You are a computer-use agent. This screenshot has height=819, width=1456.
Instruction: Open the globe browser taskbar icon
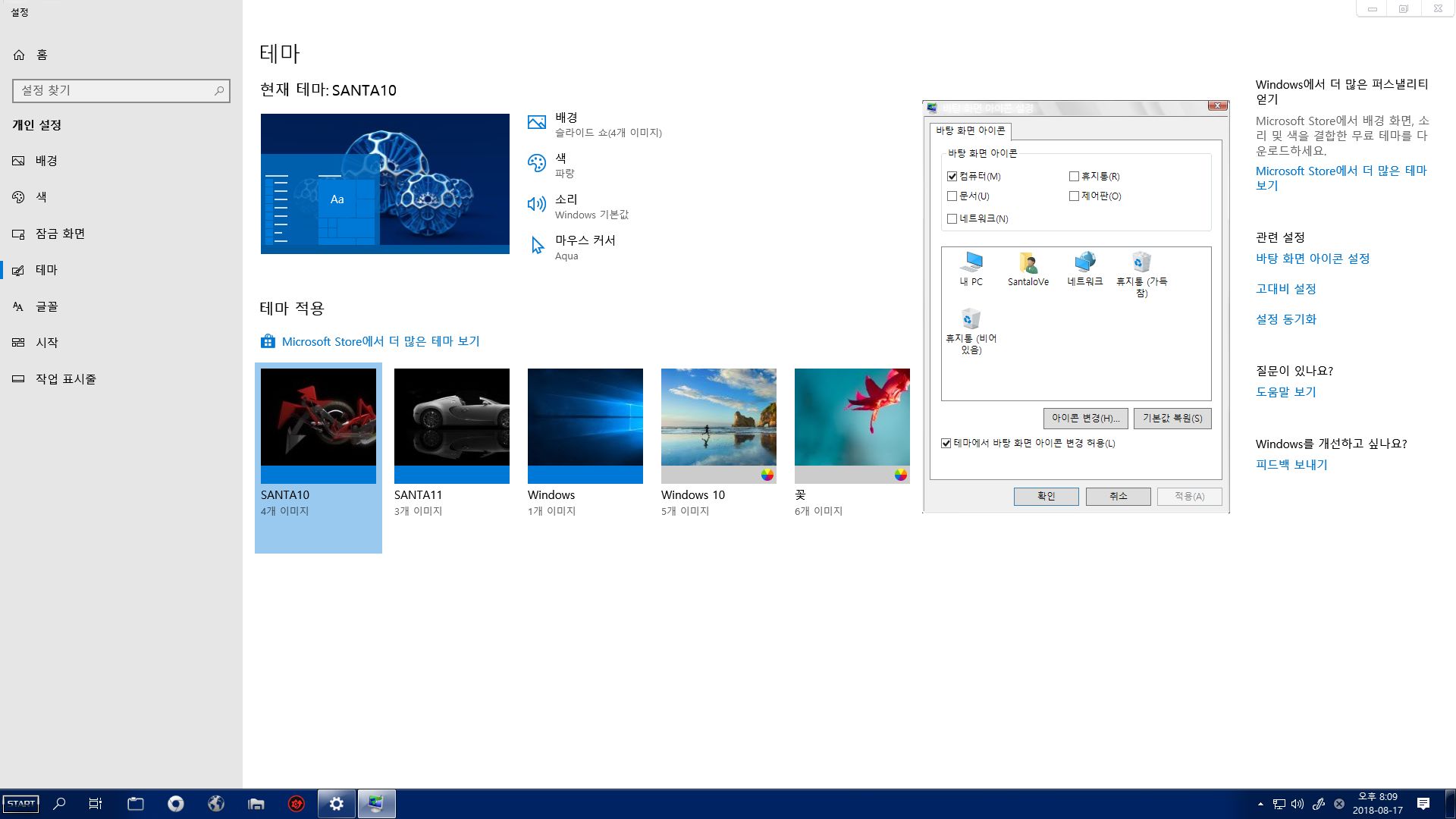tap(216, 804)
